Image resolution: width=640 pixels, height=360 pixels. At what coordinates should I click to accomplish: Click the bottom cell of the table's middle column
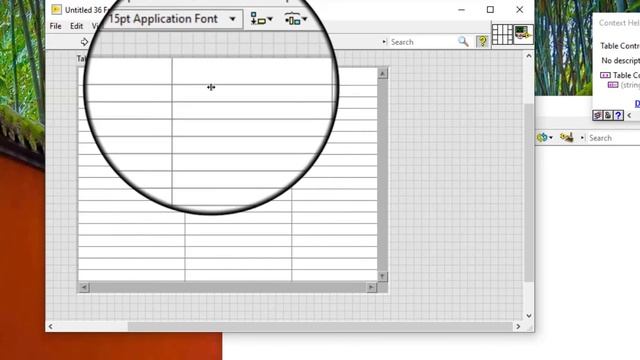238,275
